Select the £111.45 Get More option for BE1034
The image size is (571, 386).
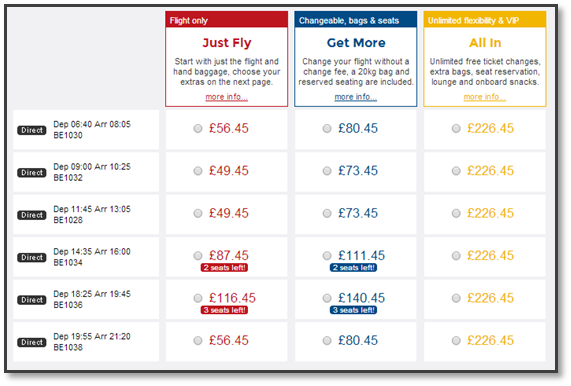click(327, 256)
